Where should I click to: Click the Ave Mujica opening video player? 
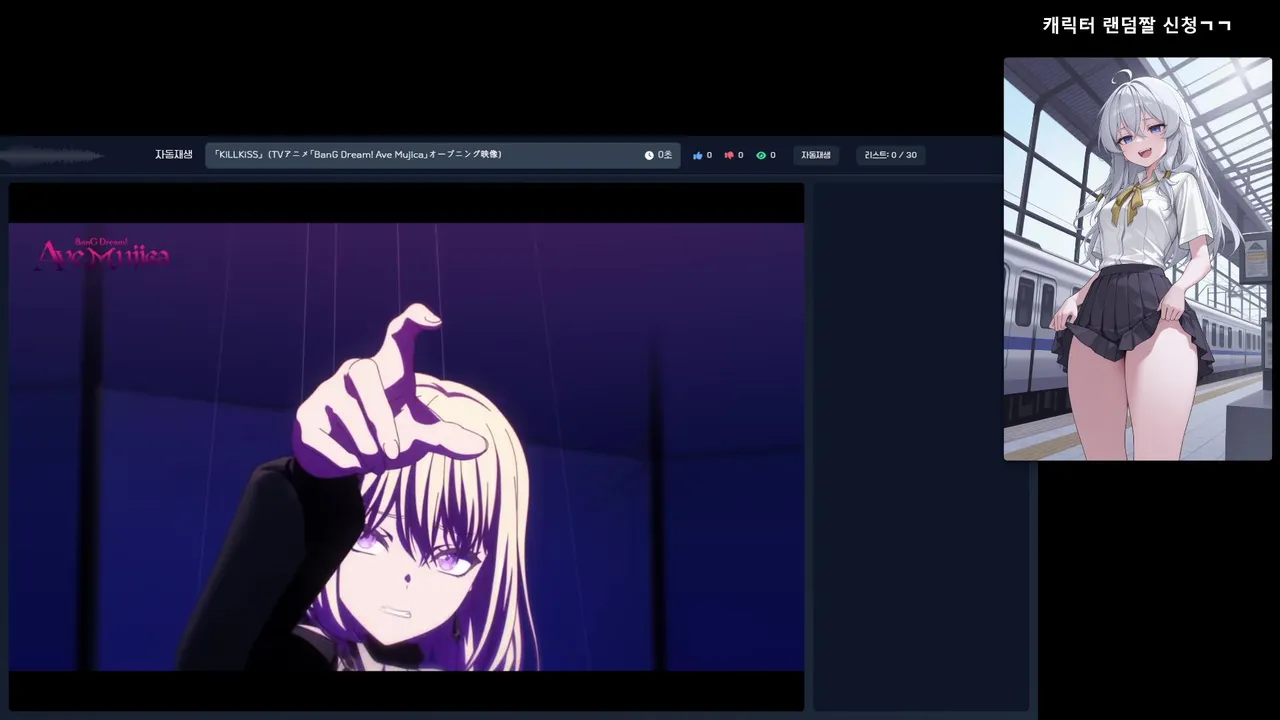(406, 446)
